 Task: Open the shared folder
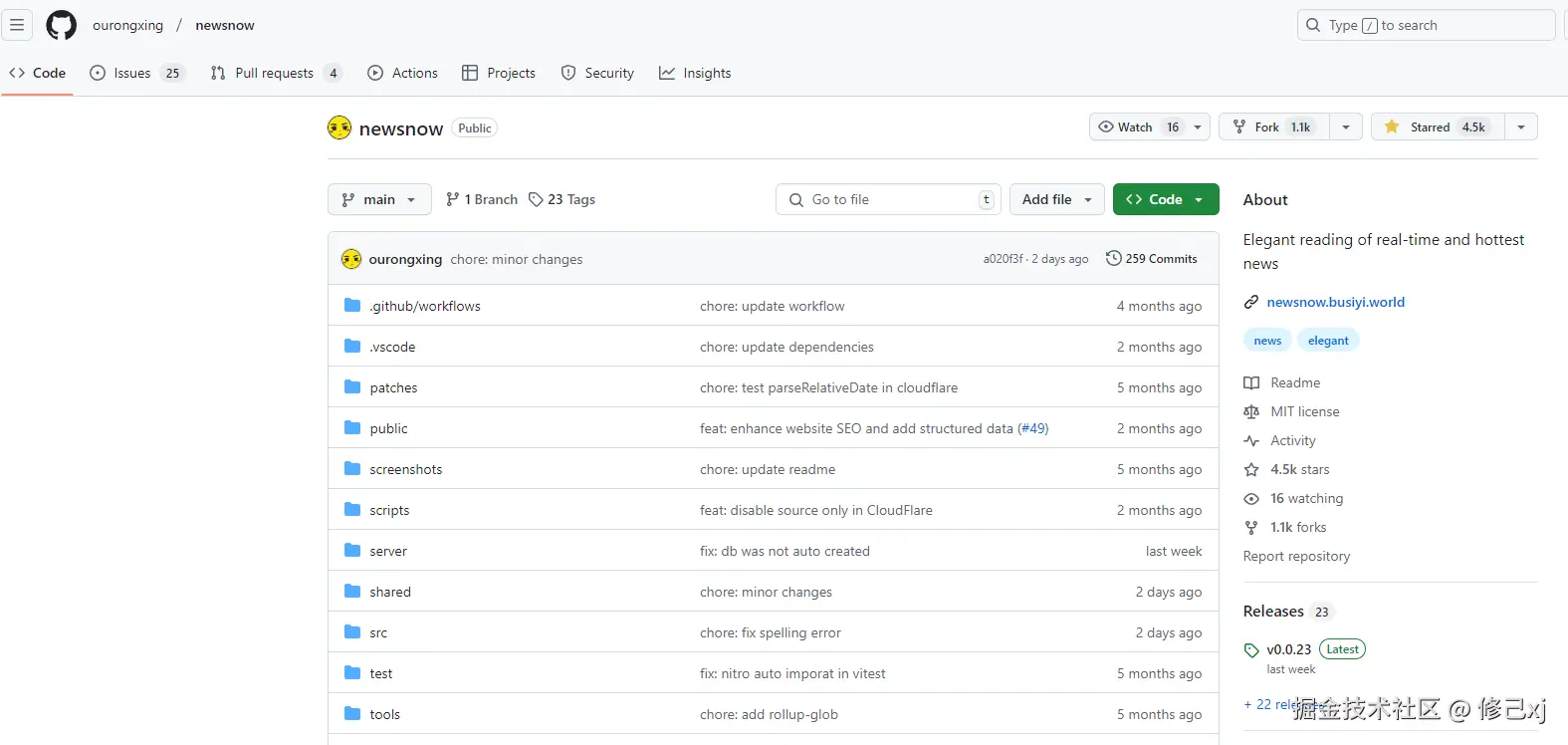pyautogui.click(x=390, y=592)
